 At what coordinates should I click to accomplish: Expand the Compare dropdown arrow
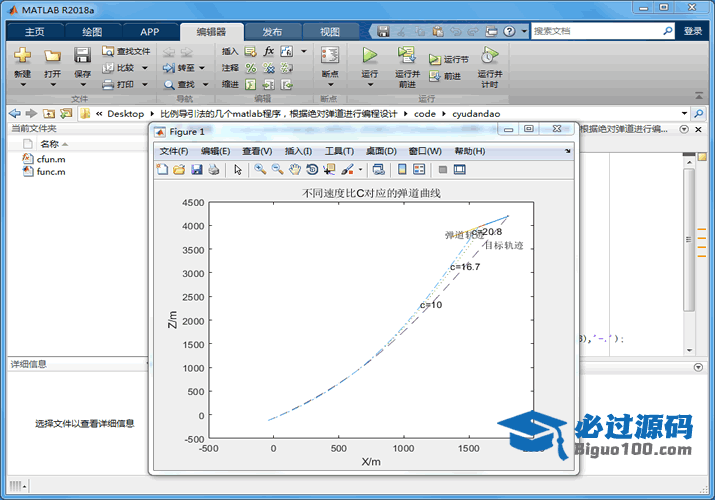coord(145,68)
